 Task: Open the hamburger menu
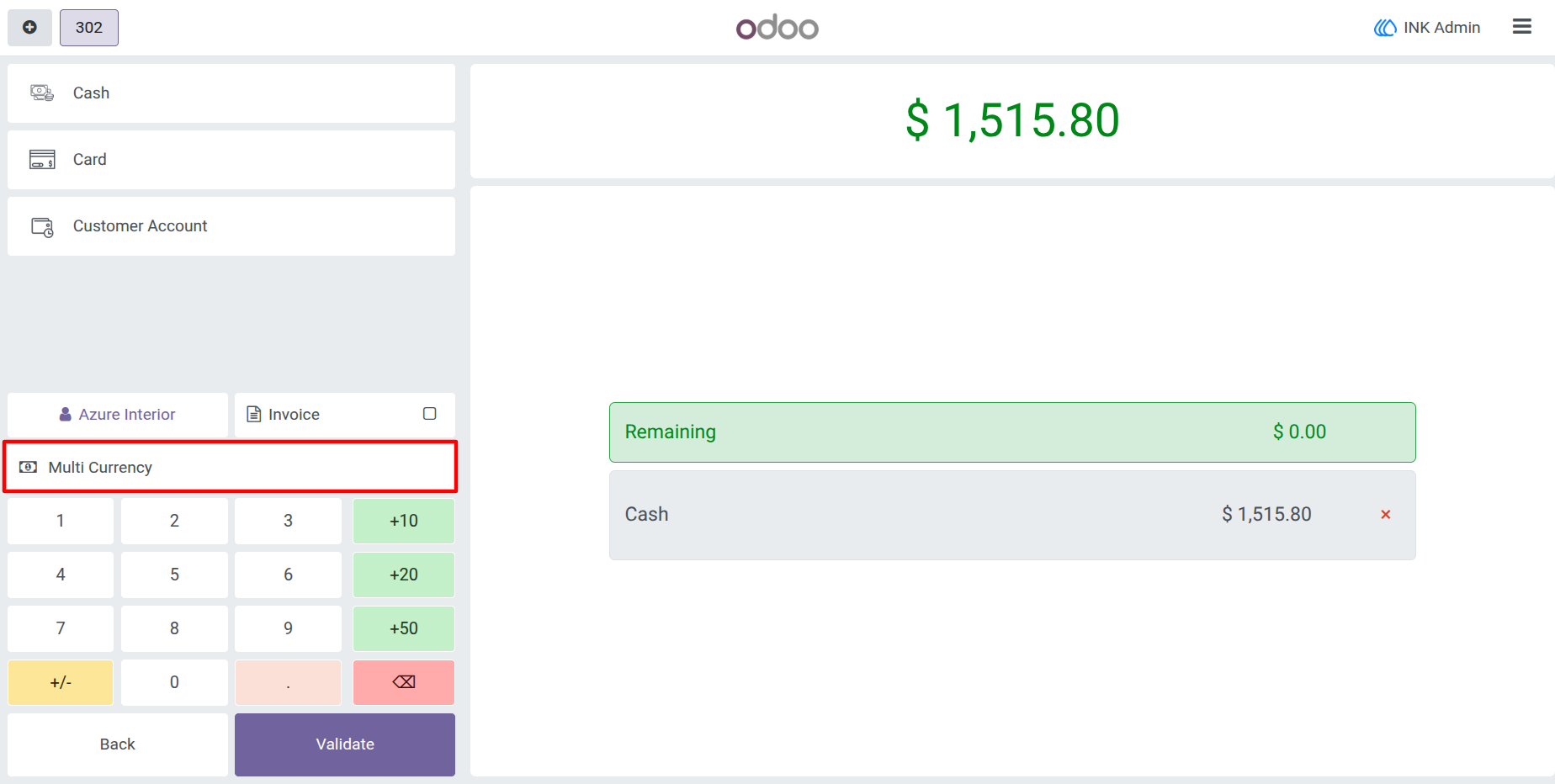point(1521,27)
